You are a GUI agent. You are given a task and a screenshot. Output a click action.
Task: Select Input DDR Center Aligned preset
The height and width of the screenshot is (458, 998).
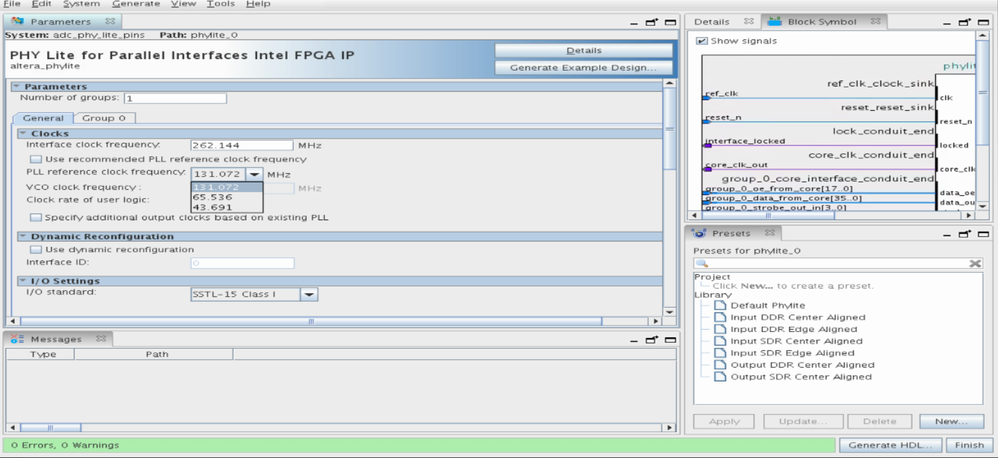point(798,317)
